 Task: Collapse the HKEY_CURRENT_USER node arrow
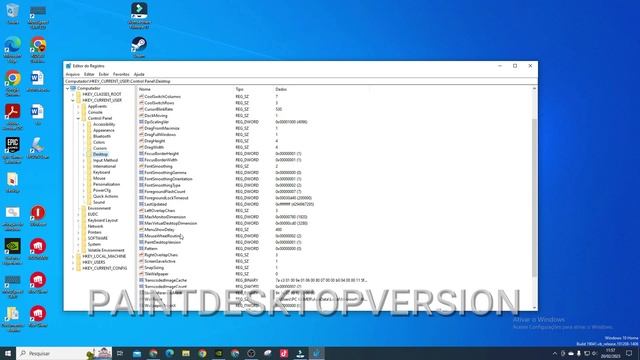click(x=73, y=100)
